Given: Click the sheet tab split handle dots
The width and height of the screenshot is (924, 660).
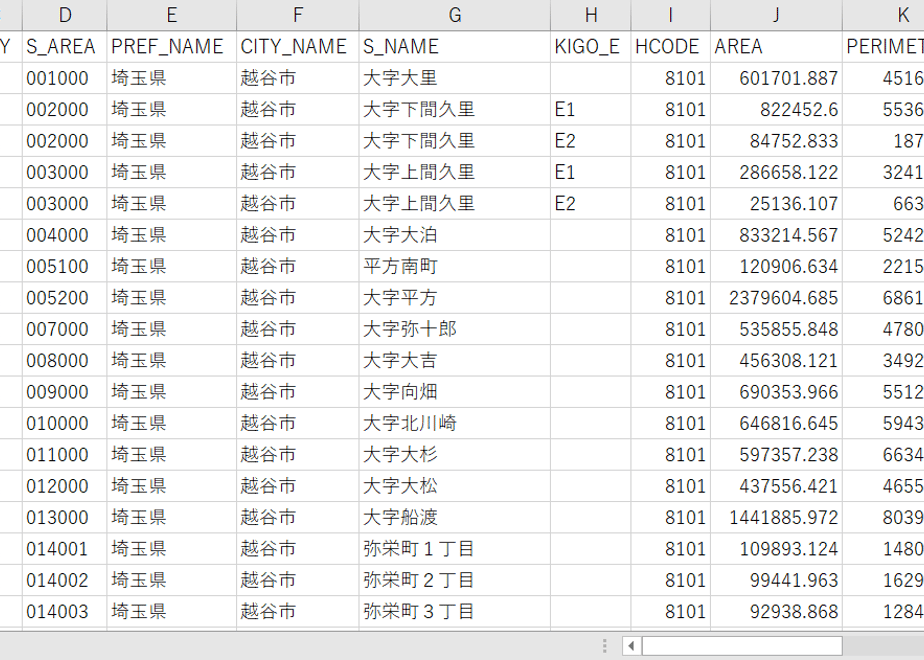Looking at the screenshot, I should (x=604, y=646).
